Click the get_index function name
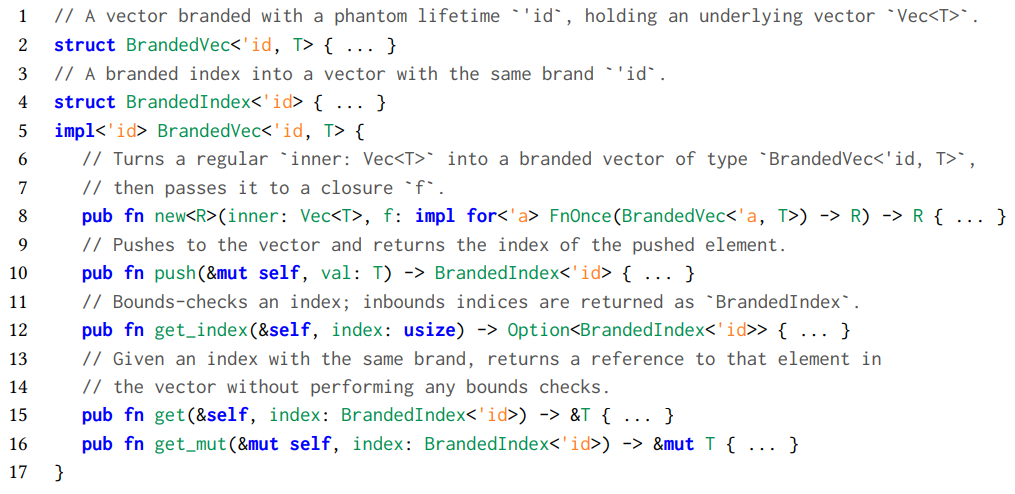 click(x=202, y=330)
